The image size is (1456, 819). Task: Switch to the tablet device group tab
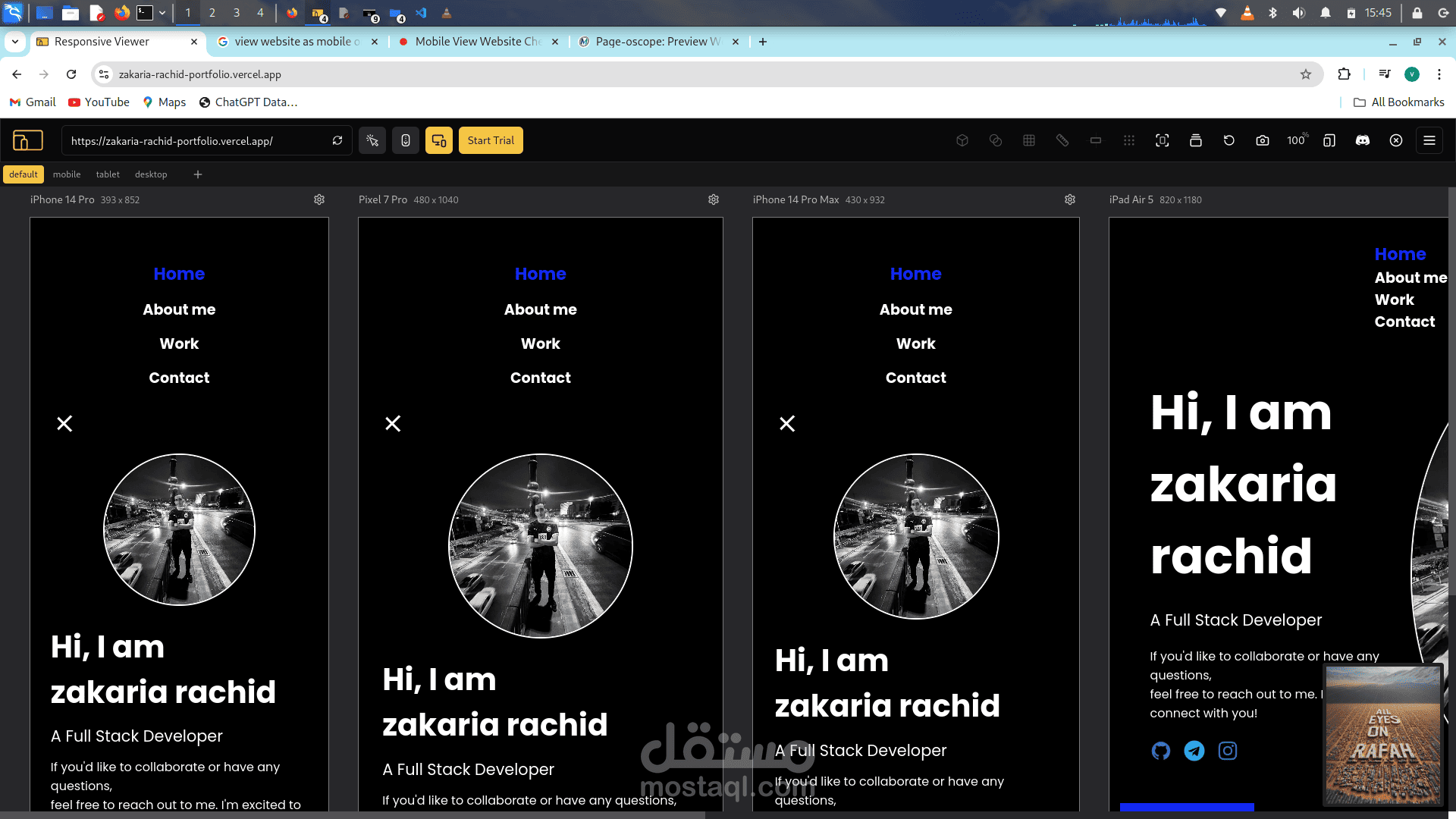pos(108,174)
